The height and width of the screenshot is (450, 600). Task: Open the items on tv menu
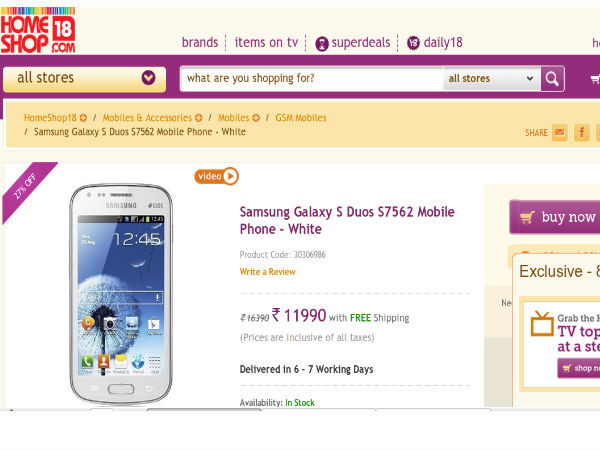pos(266,43)
